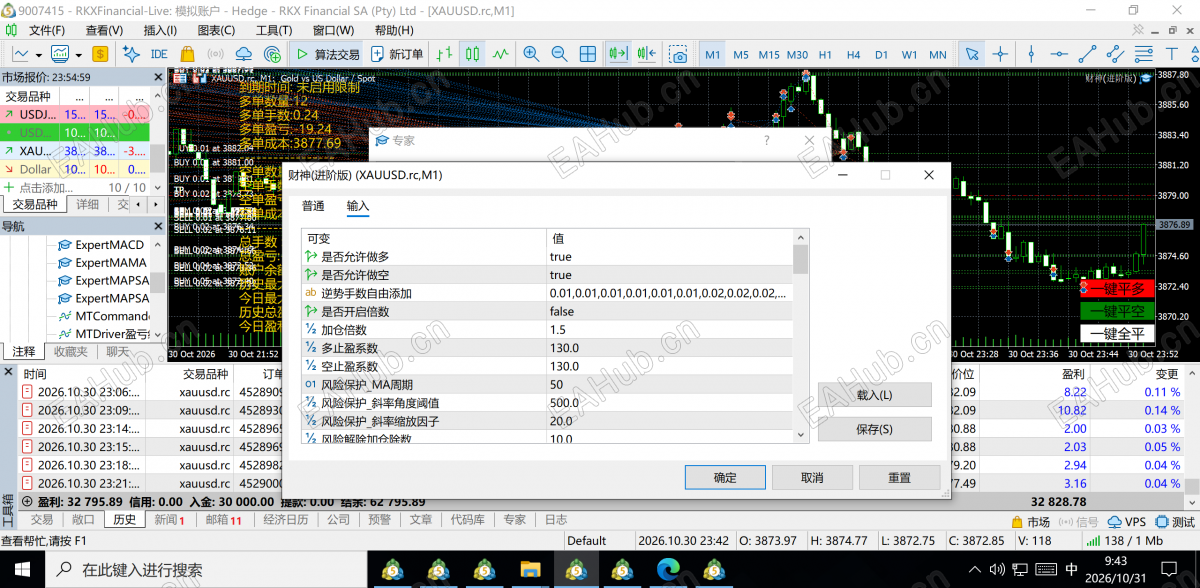Open the 文件(F) menu
This screenshot has width=1200, height=588.
pos(47,30)
